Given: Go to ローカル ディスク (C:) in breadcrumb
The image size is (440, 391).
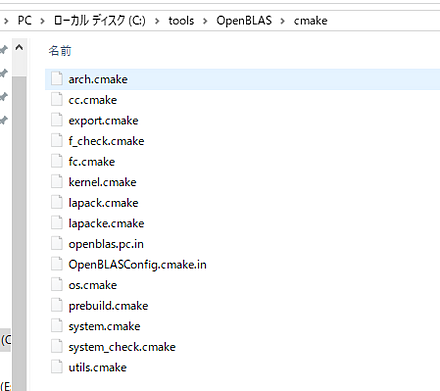Looking at the screenshot, I should 100,21.
